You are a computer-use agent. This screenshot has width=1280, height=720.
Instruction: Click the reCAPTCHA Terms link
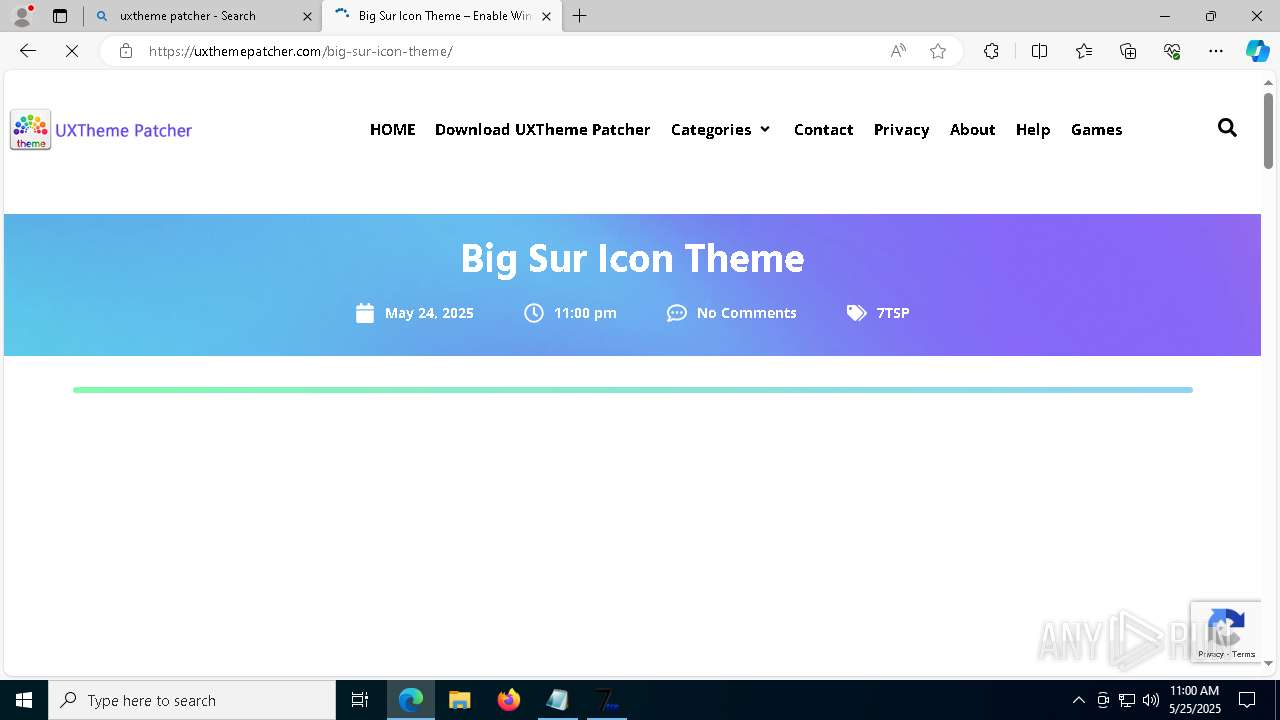pyautogui.click(x=1244, y=654)
